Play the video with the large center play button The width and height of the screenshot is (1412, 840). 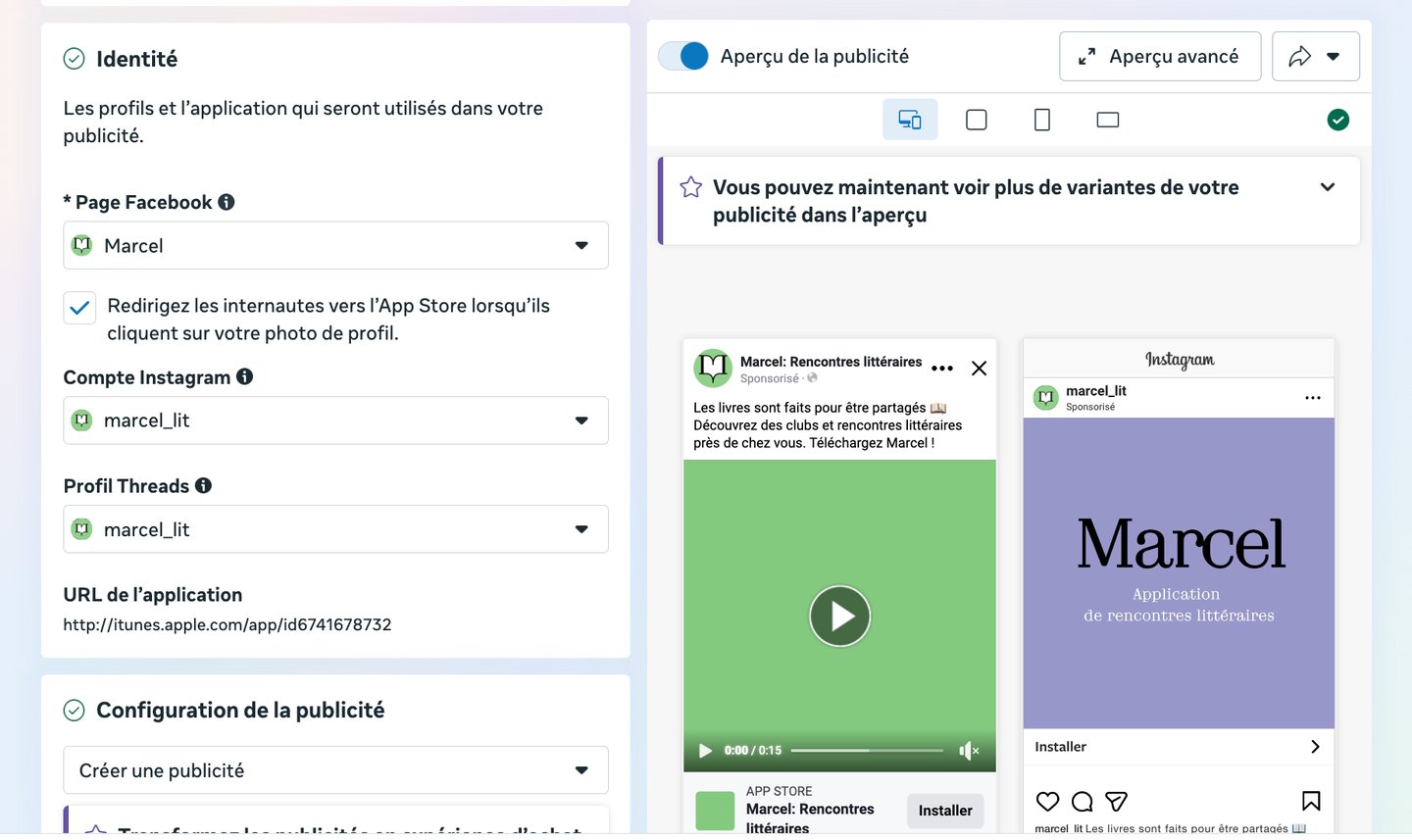(x=839, y=616)
